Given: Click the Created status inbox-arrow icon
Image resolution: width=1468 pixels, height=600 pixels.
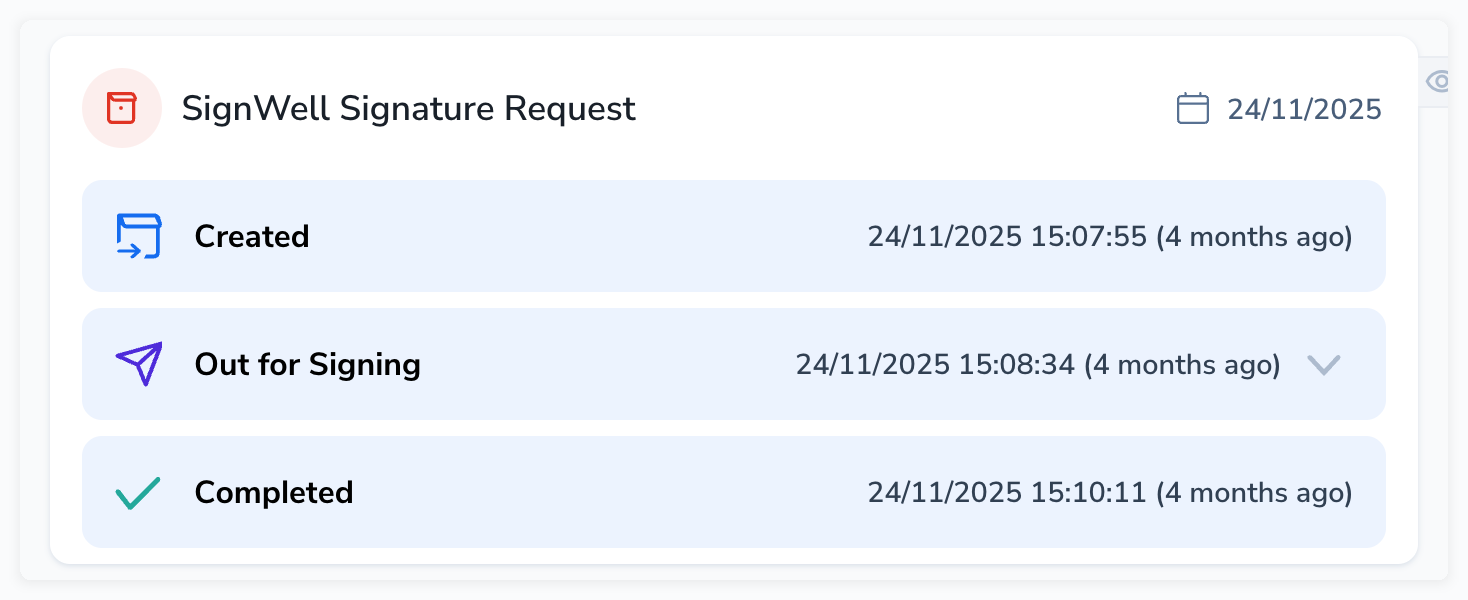Looking at the screenshot, I should coord(138,236).
